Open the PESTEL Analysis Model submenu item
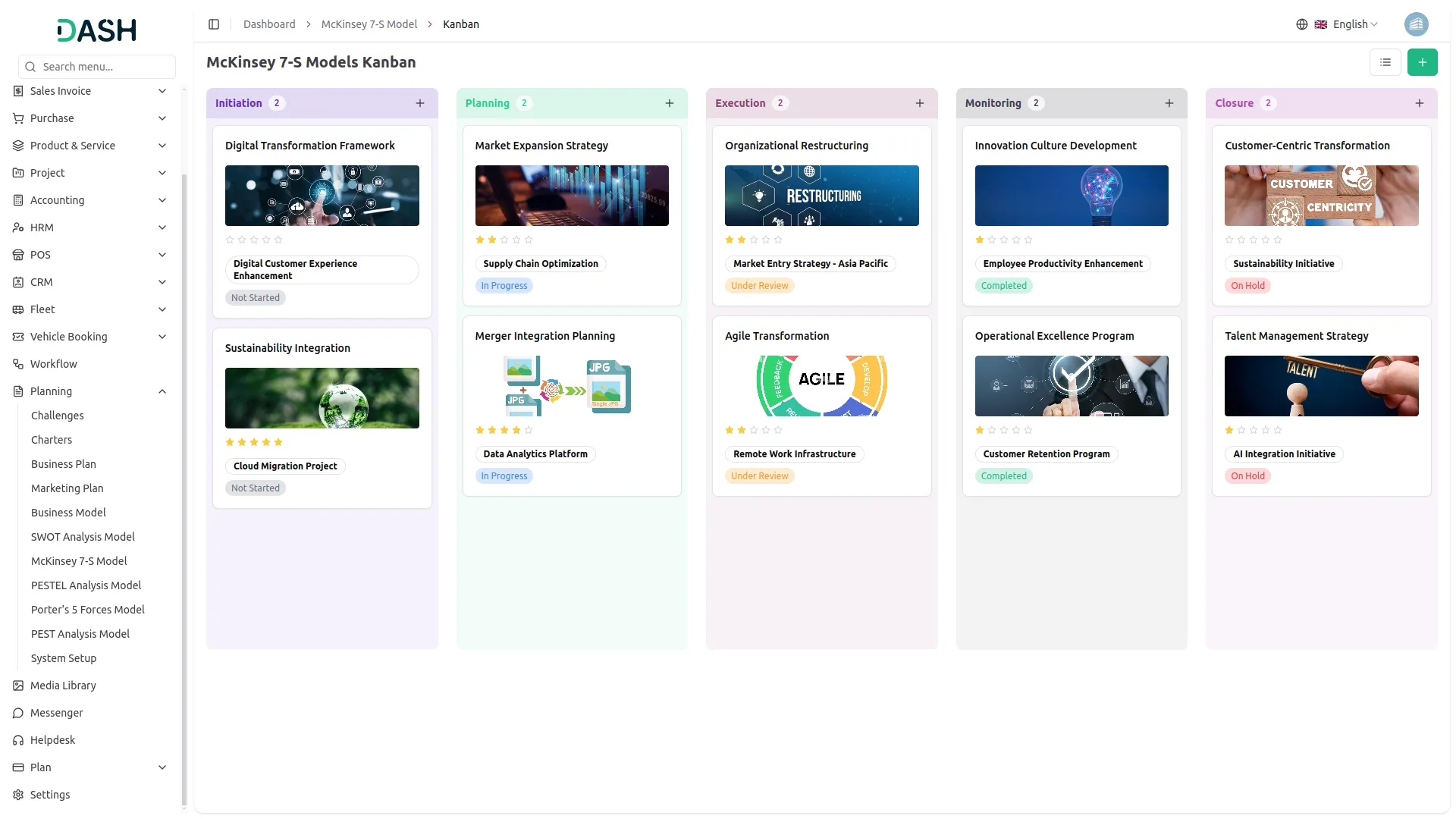Image resolution: width=1456 pixels, height=819 pixels. coord(86,585)
